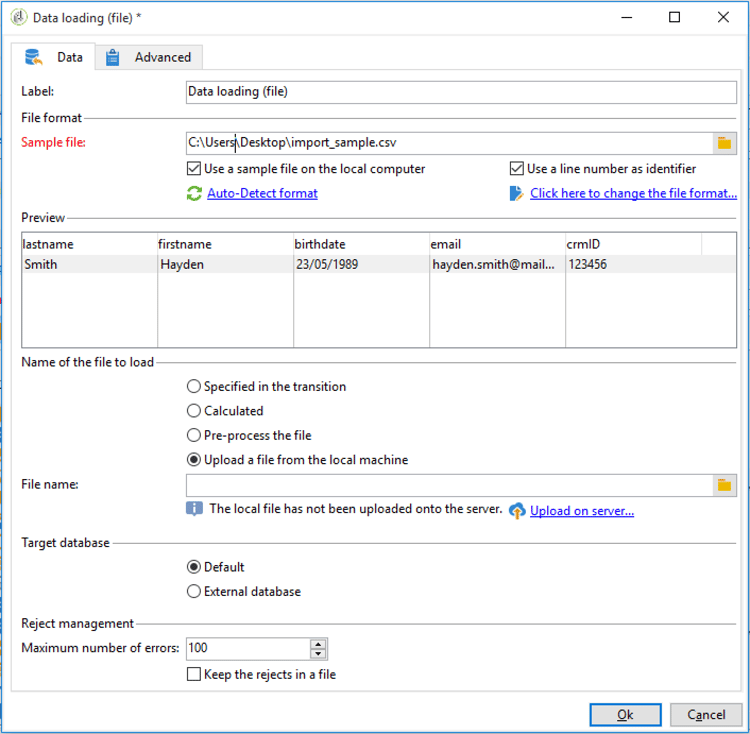Click the 'lastname' column header
Screen dimensions: 750x734
[x=89, y=244]
